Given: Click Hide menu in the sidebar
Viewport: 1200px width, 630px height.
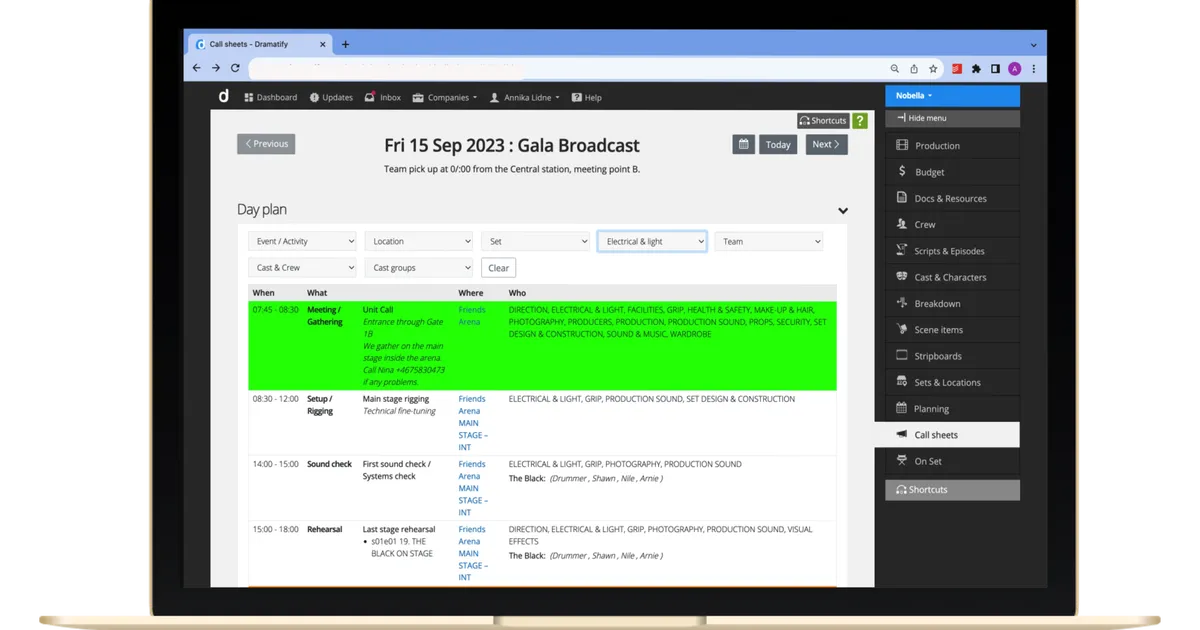Looking at the screenshot, I should coord(952,118).
